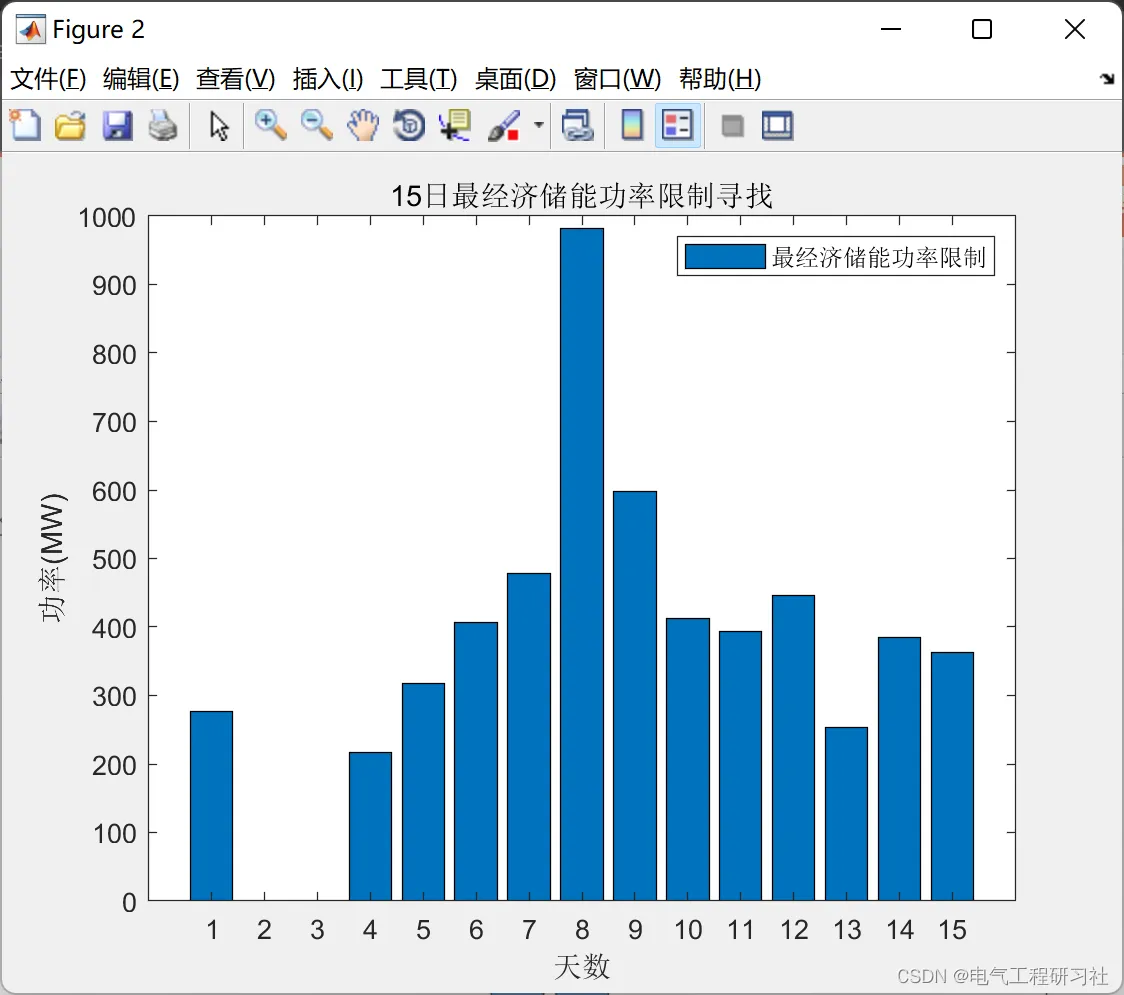Enable the Pan hand tool
Screen dimensions: 1124x995
pyautogui.click(x=363, y=125)
